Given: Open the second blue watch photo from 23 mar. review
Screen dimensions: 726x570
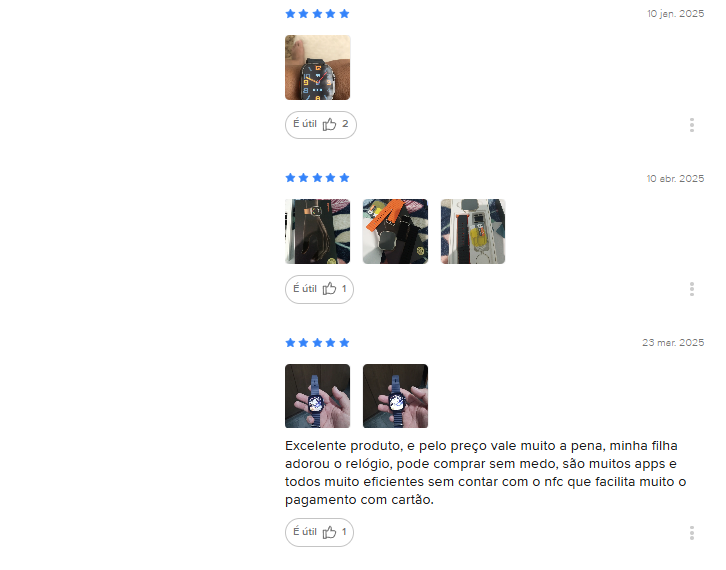Looking at the screenshot, I should (395, 396).
